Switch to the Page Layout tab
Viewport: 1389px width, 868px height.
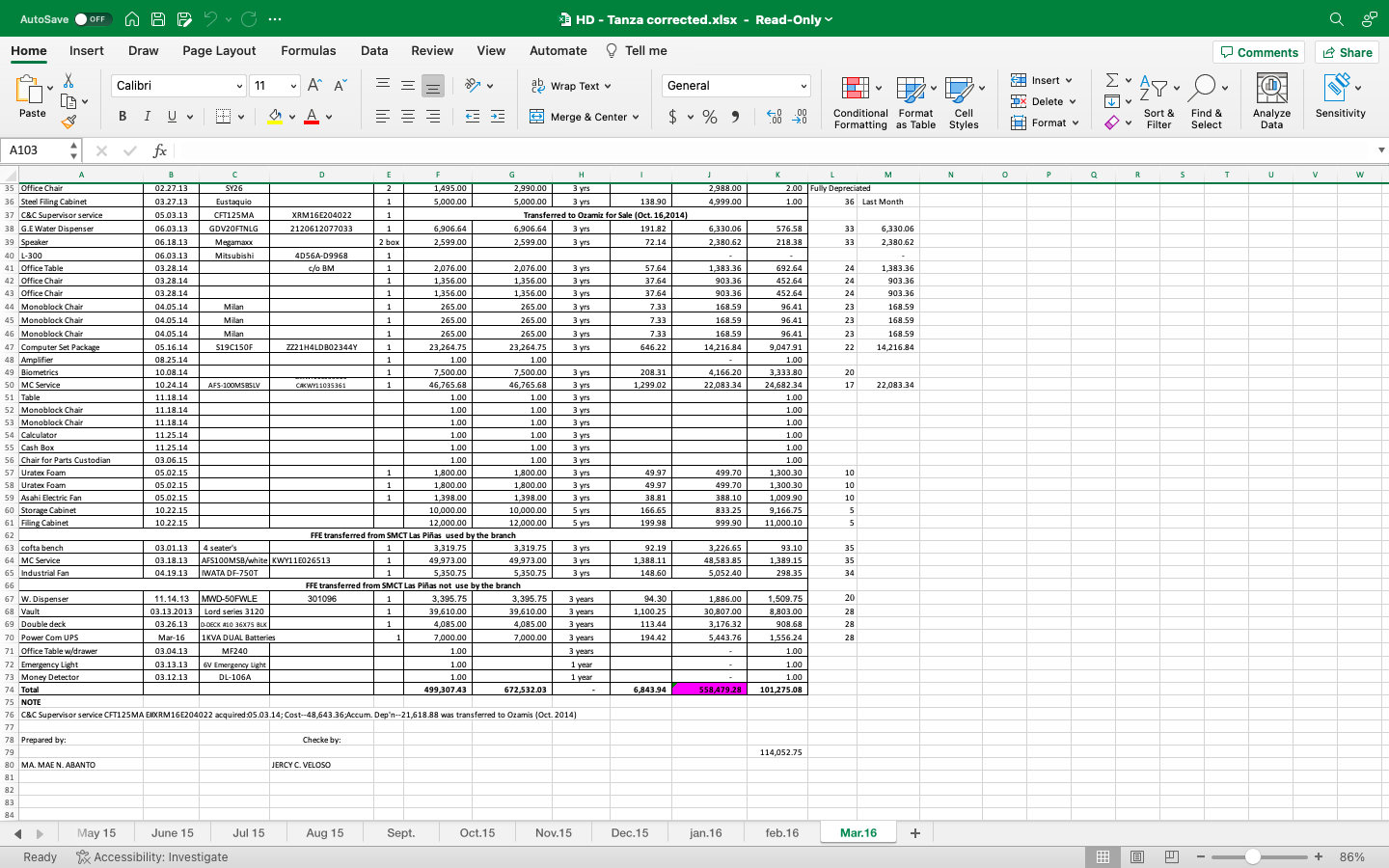coord(219,51)
